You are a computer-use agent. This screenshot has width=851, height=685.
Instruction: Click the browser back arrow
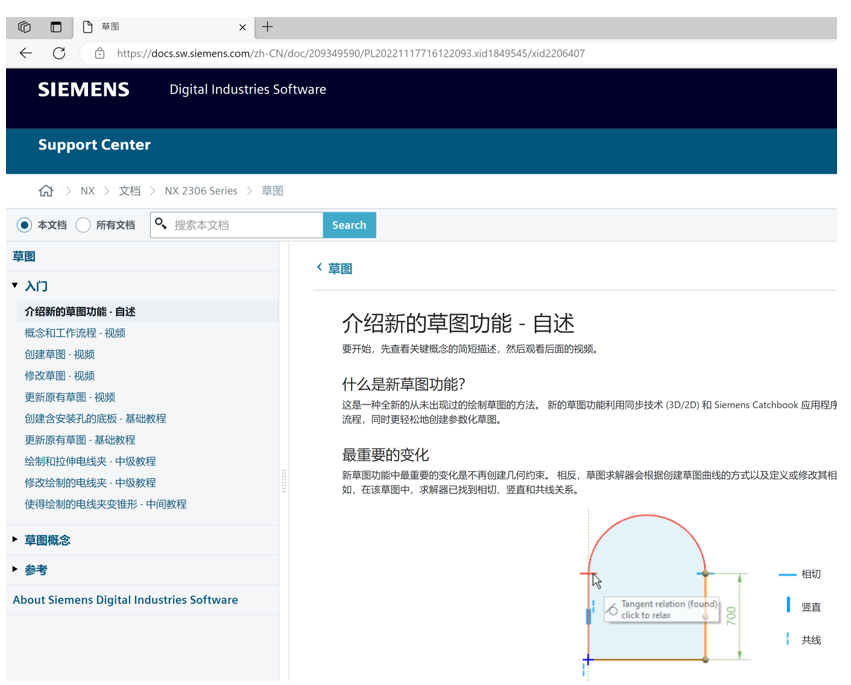pyautogui.click(x=26, y=53)
